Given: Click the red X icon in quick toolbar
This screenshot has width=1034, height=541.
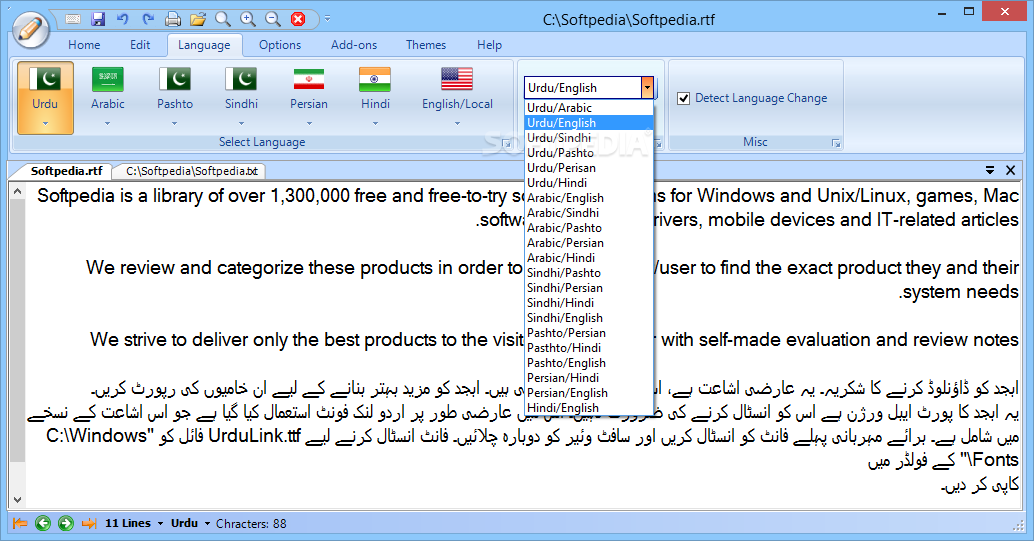Looking at the screenshot, I should pos(298,19).
